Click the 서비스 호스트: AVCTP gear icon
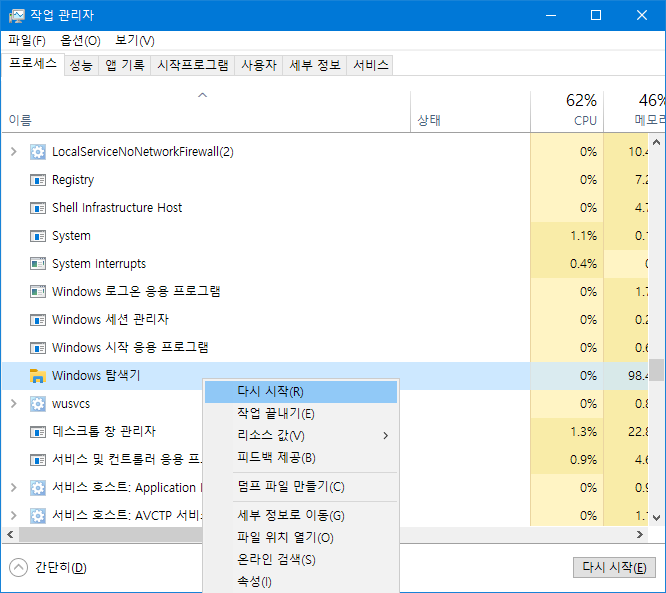Screen dimensions: 666x593 tap(38, 516)
